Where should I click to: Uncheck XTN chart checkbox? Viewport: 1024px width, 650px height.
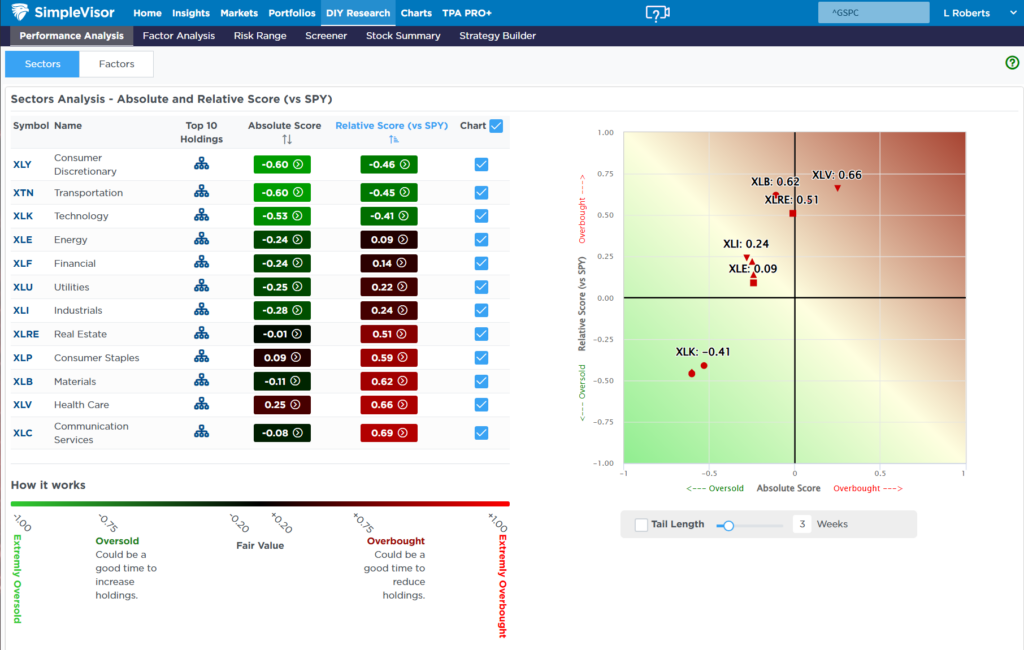[x=481, y=193]
